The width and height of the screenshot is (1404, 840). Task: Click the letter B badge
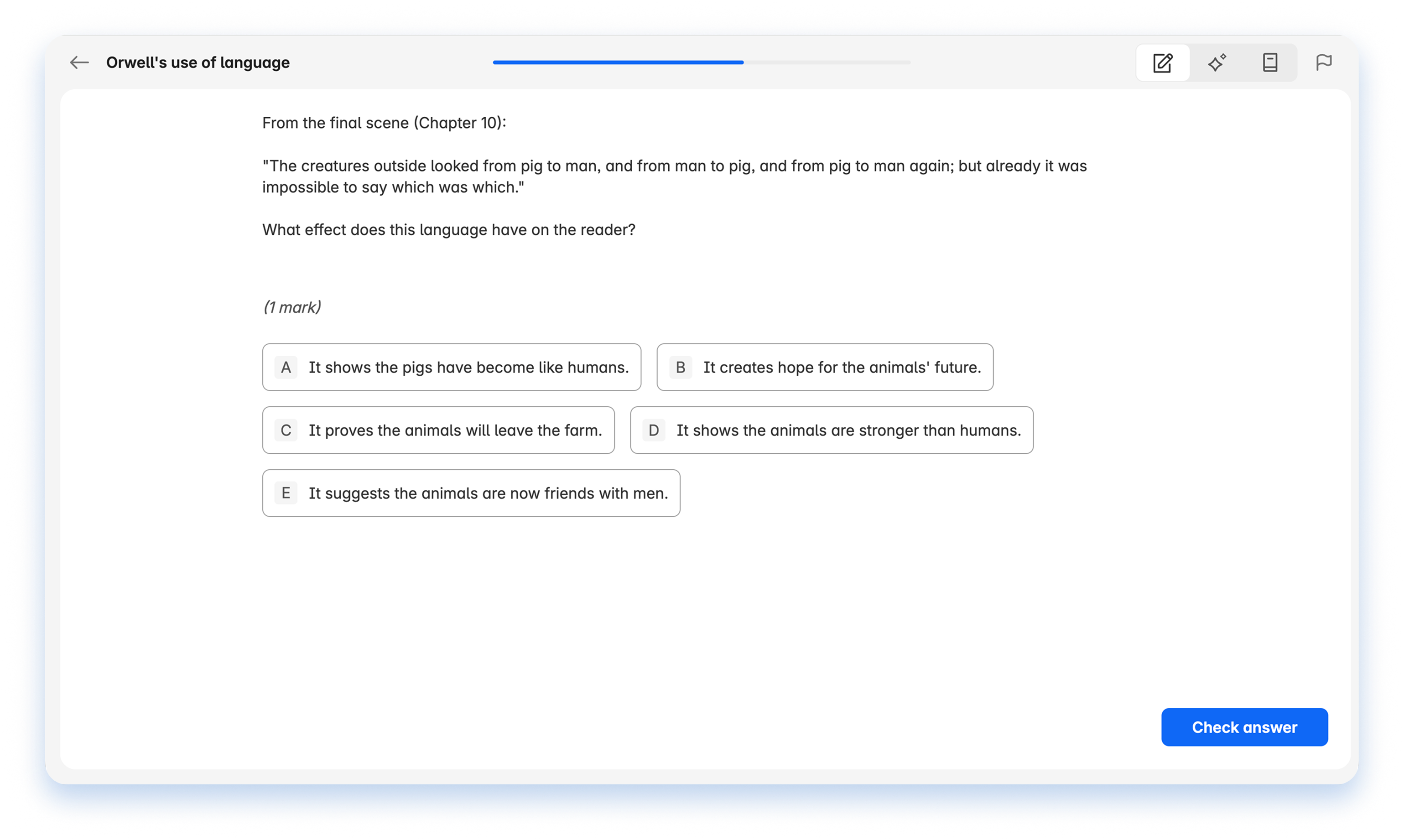coord(681,368)
